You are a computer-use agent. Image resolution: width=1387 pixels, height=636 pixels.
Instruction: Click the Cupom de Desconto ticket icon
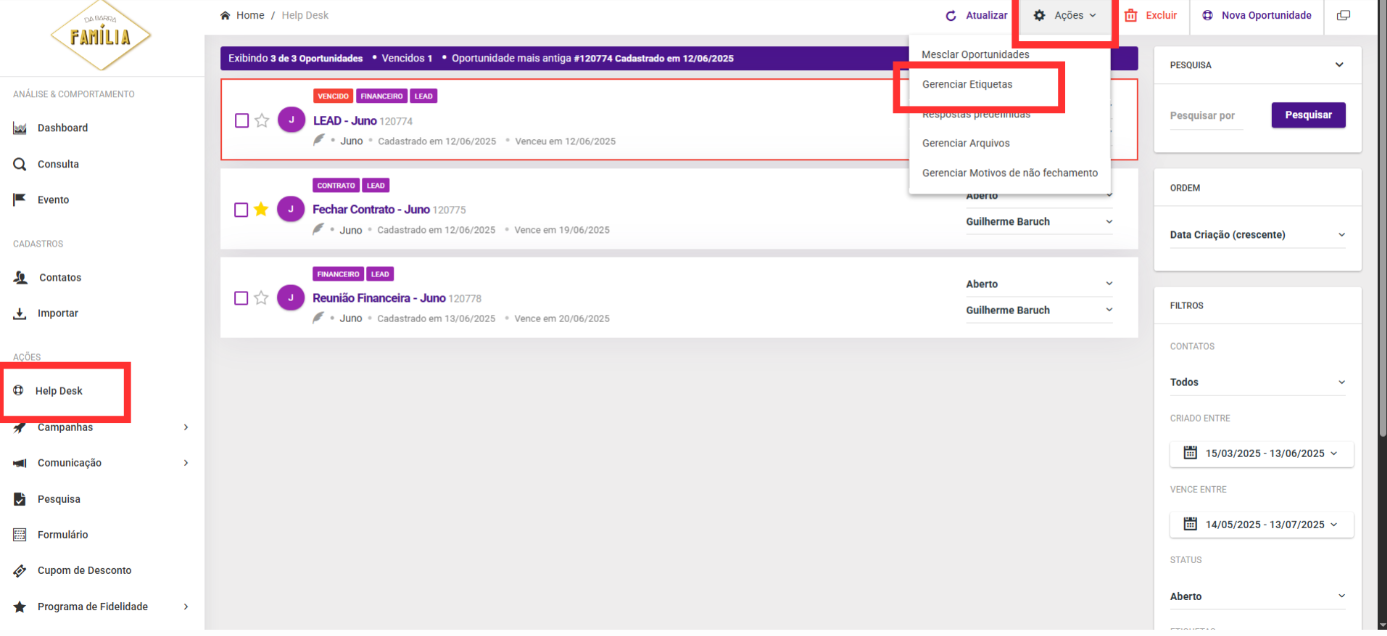[19, 571]
